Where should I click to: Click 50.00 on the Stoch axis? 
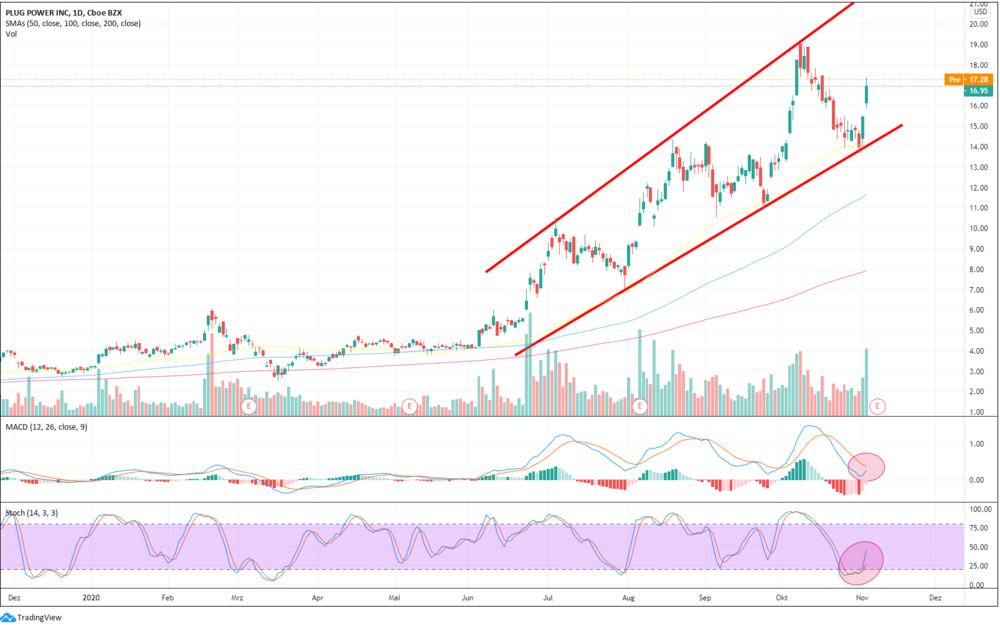(979, 547)
